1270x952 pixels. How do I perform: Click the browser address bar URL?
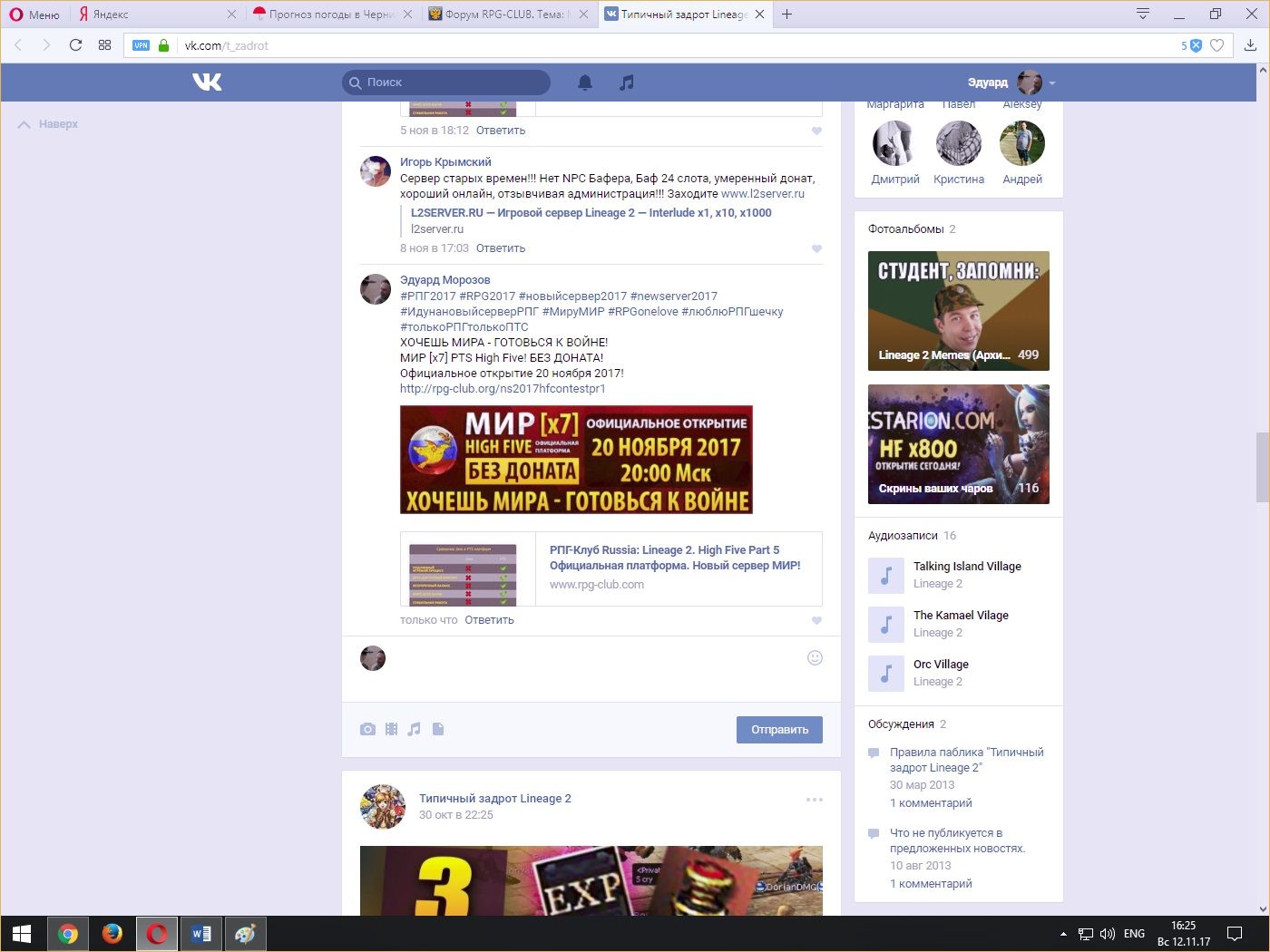227,45
